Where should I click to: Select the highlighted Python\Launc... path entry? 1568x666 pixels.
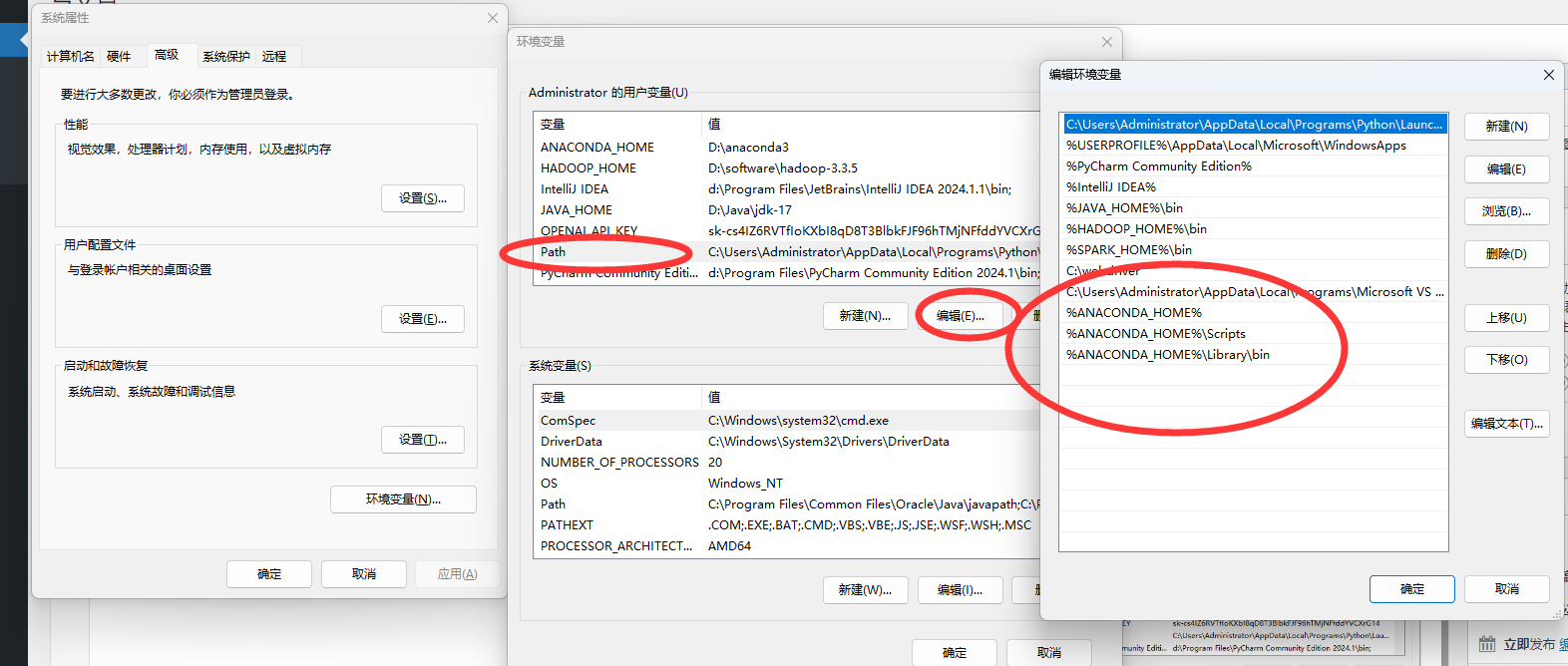click(1254, 125)
